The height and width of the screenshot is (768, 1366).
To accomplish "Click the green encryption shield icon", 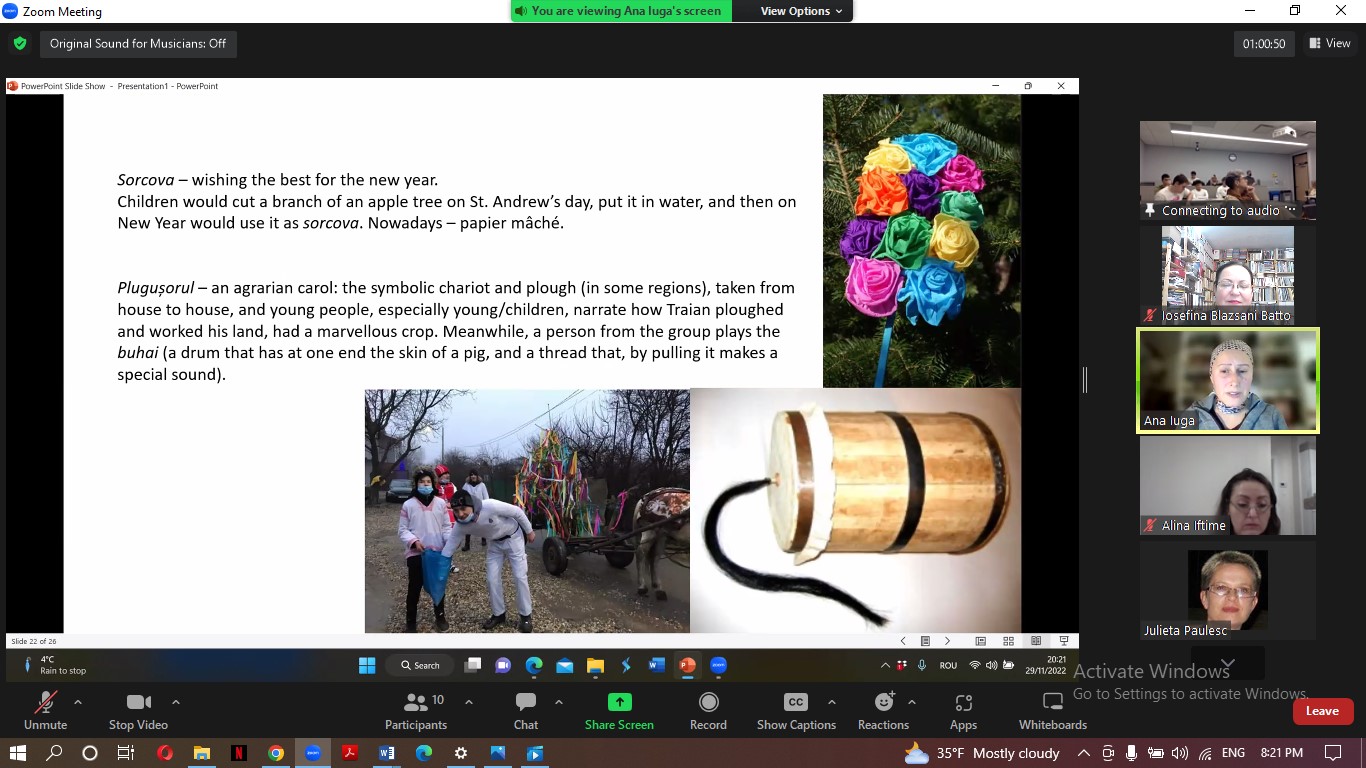I will [19, 44].
